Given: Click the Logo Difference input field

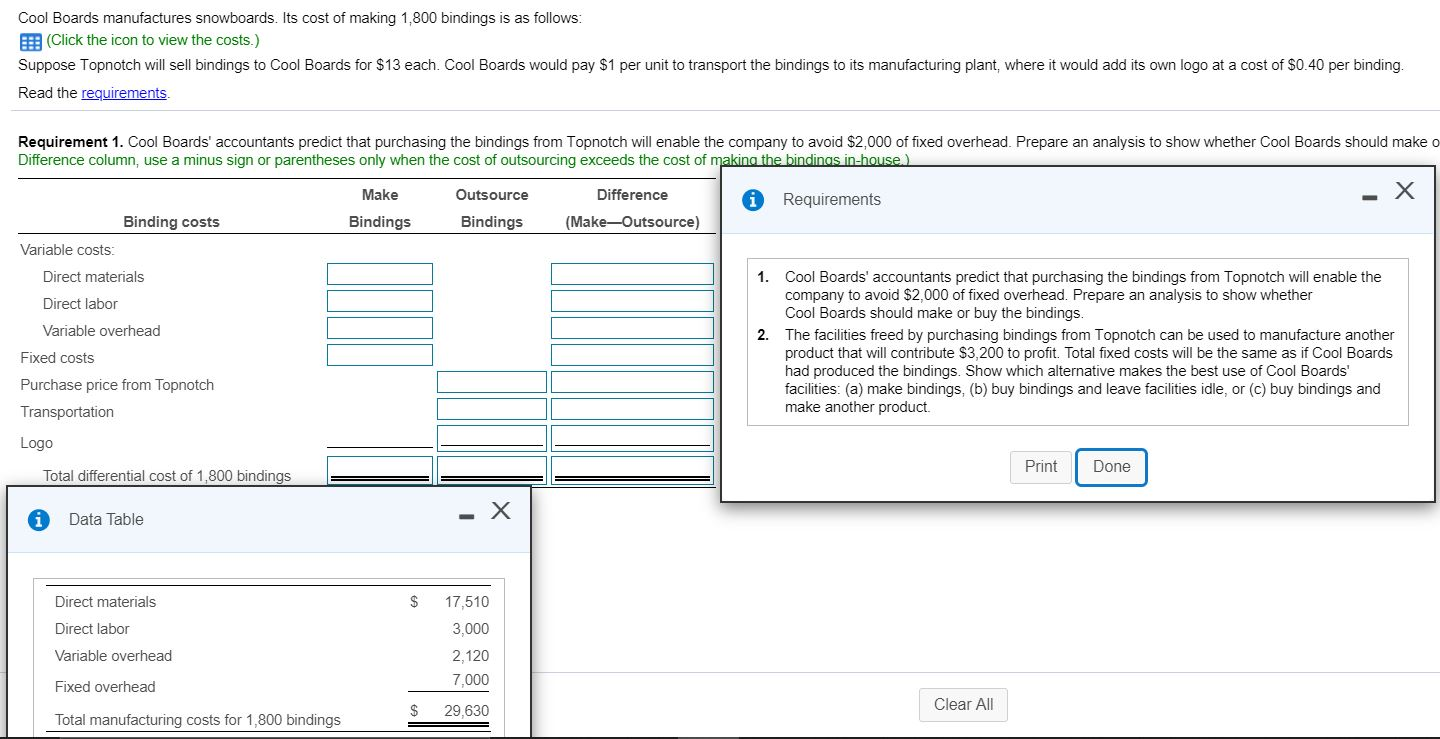Looking at the screenshot, I should [x=632, y=435].
